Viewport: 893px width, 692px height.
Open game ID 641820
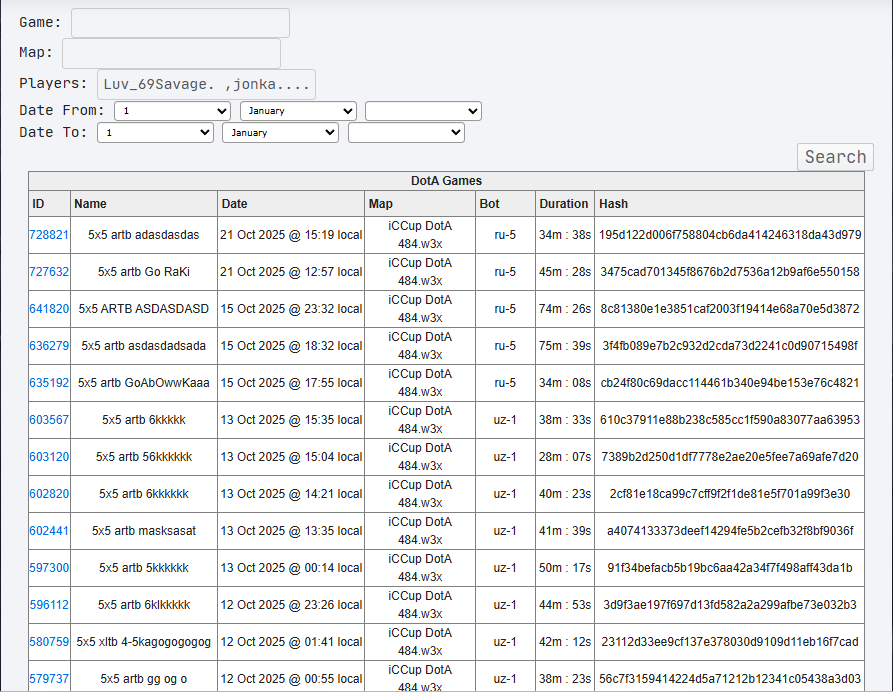(x=49, y=309)
